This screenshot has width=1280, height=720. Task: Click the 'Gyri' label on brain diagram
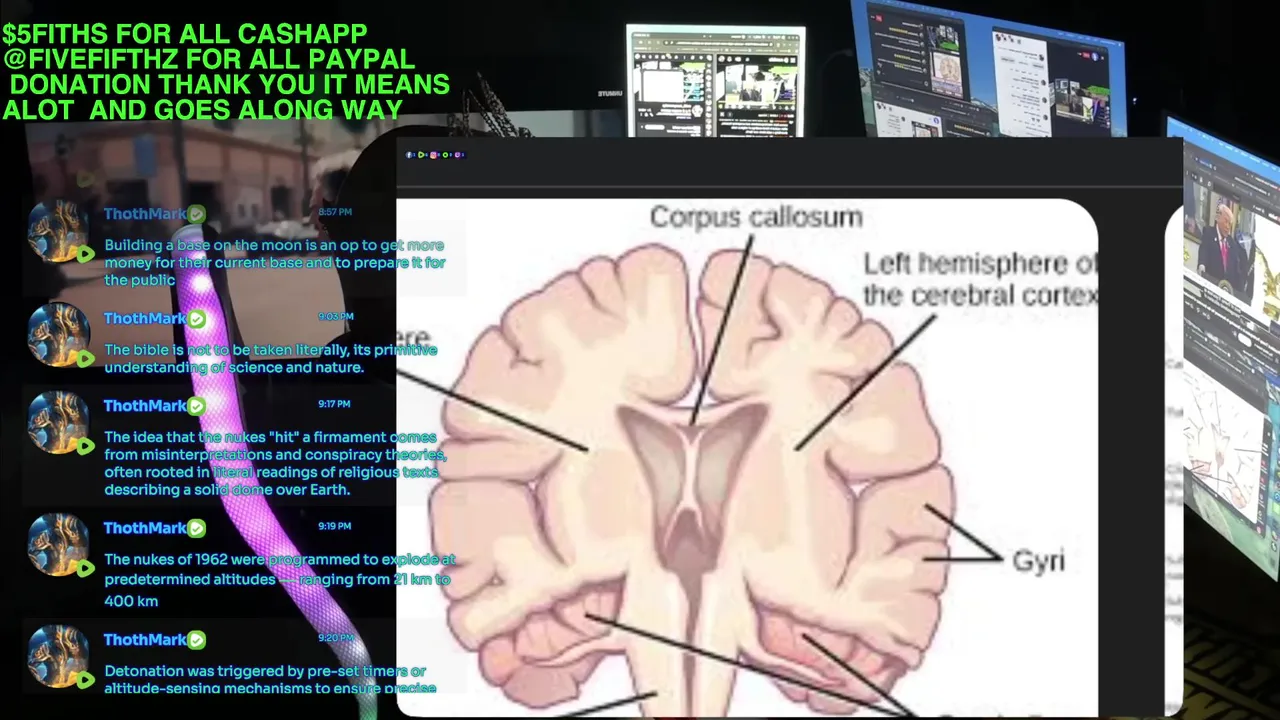[x=1038, y=561]
